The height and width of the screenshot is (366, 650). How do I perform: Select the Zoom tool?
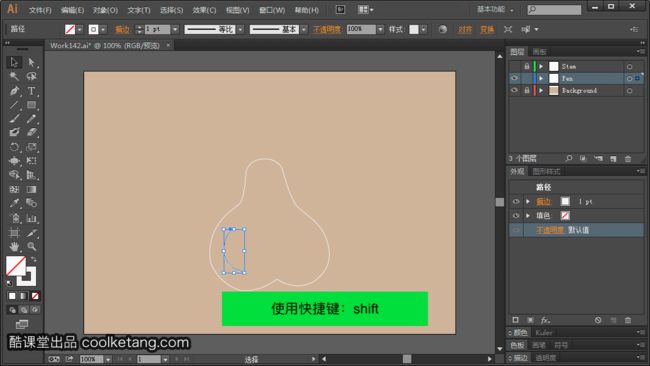pyautogui.click(x=31, y=247)
